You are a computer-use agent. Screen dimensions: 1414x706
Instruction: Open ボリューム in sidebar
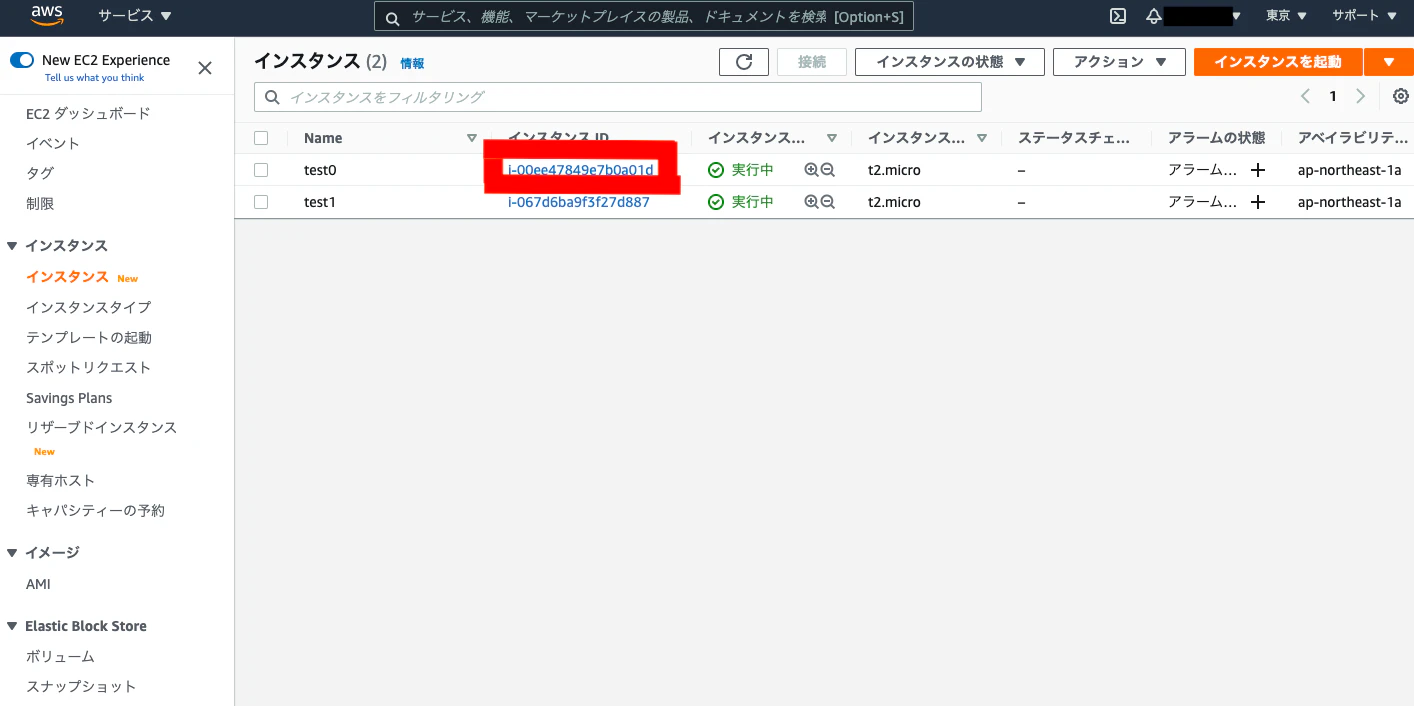coord(60,657)
